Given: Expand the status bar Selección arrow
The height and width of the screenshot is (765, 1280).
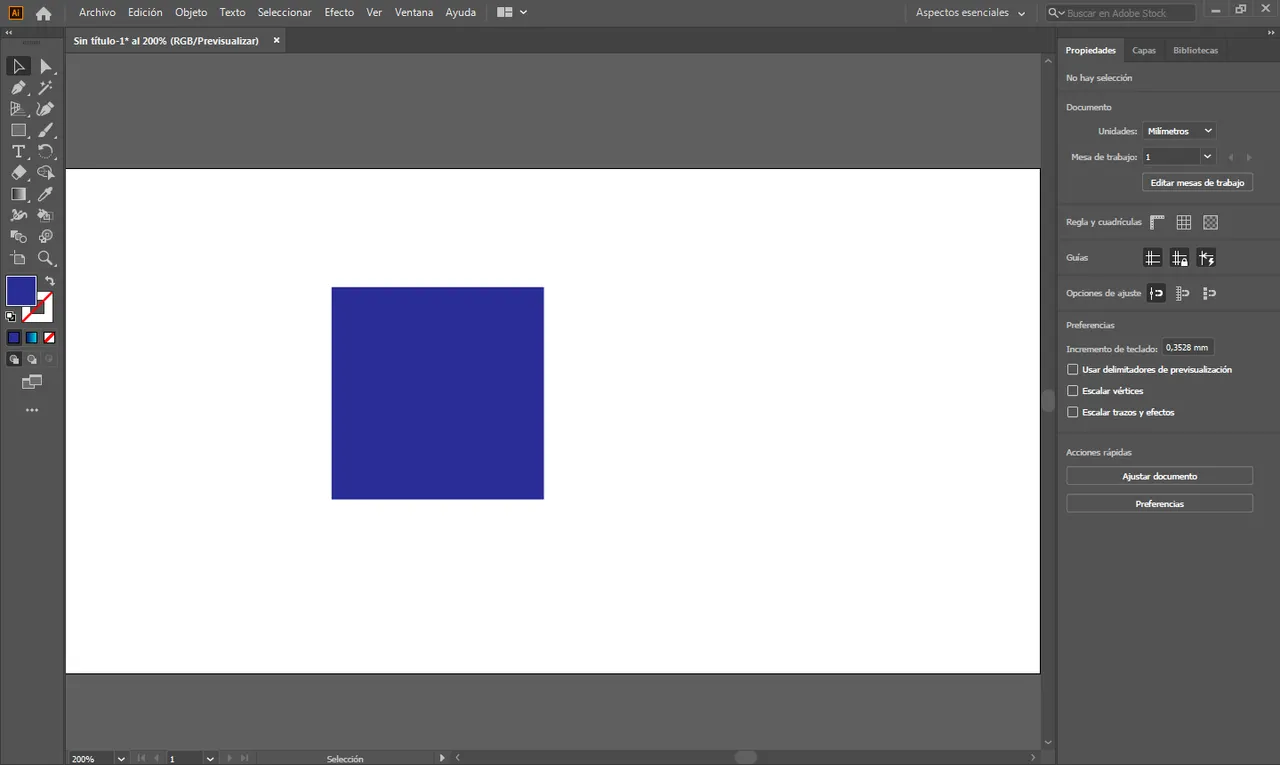Looking at the screenshot, I should pos(442,758).
